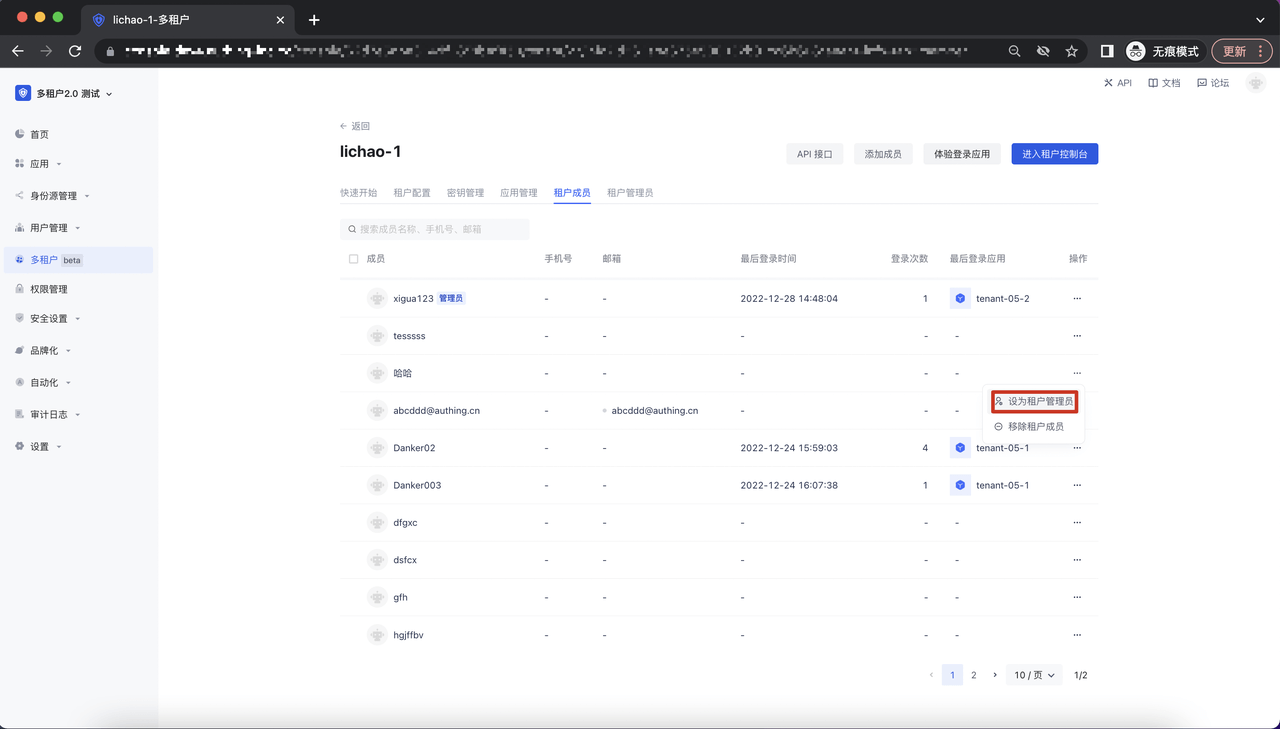Toggle the select-all members checkbox

pyautogui.click(x=353, y=259)
